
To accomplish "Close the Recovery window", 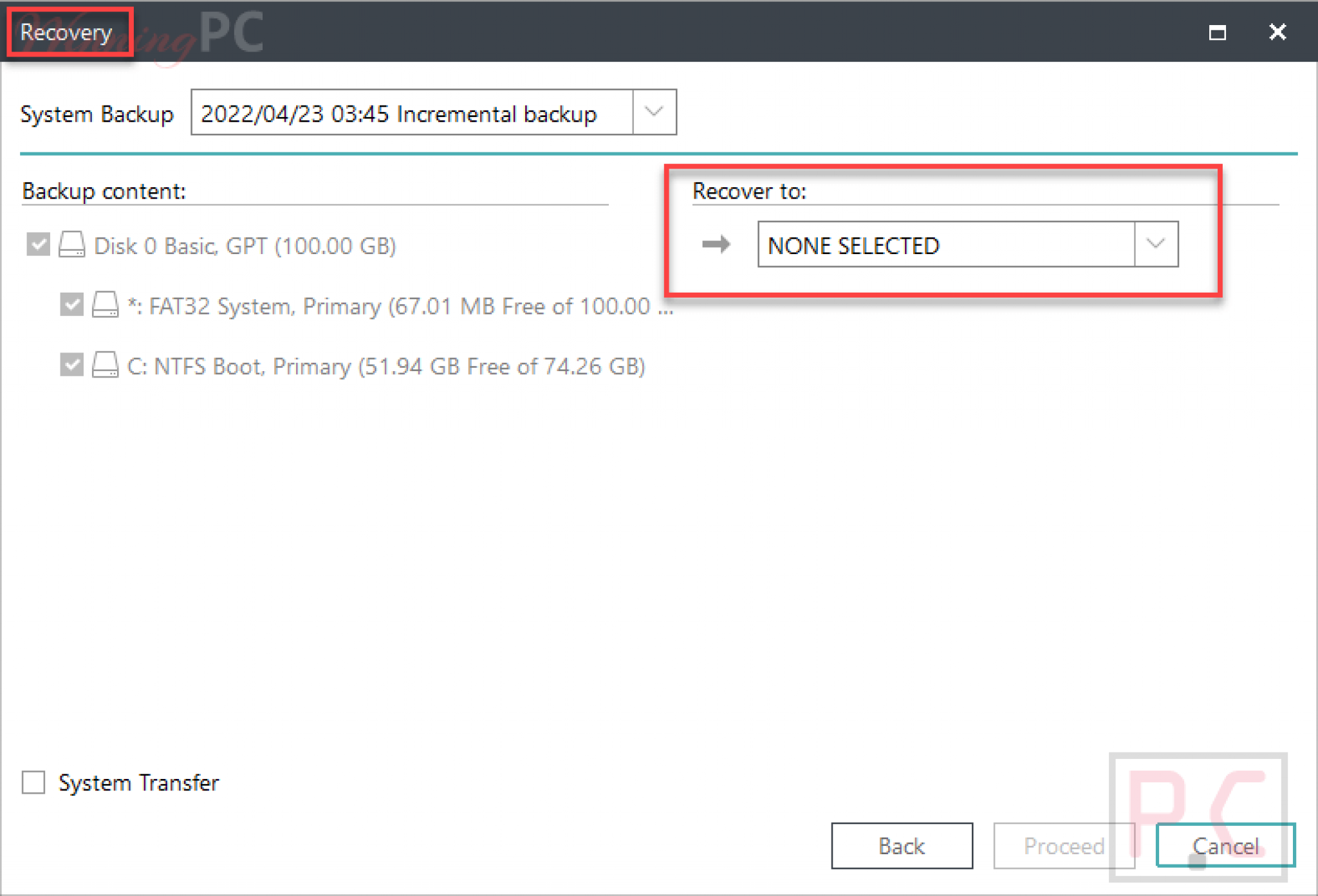I will (1277, 32).
